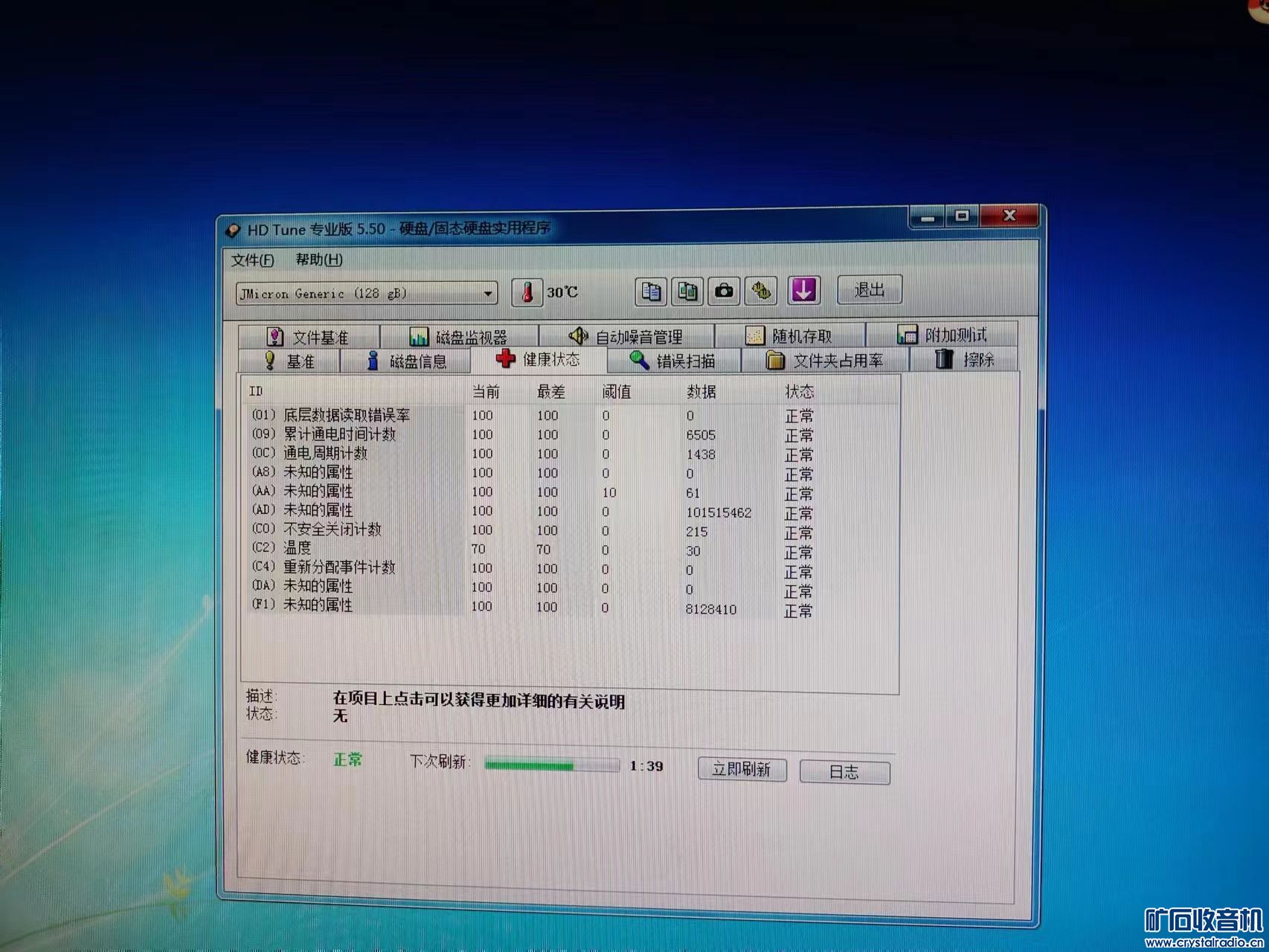
Task: Select the (DA) 未知的属性 row
Action: point(533,587)
